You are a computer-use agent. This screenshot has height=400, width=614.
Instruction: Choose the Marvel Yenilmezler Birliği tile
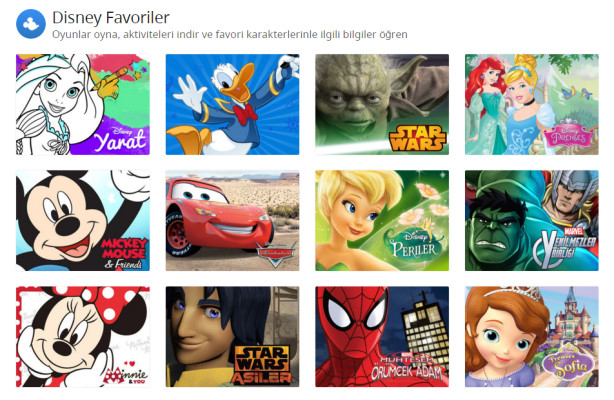point(531,221)
